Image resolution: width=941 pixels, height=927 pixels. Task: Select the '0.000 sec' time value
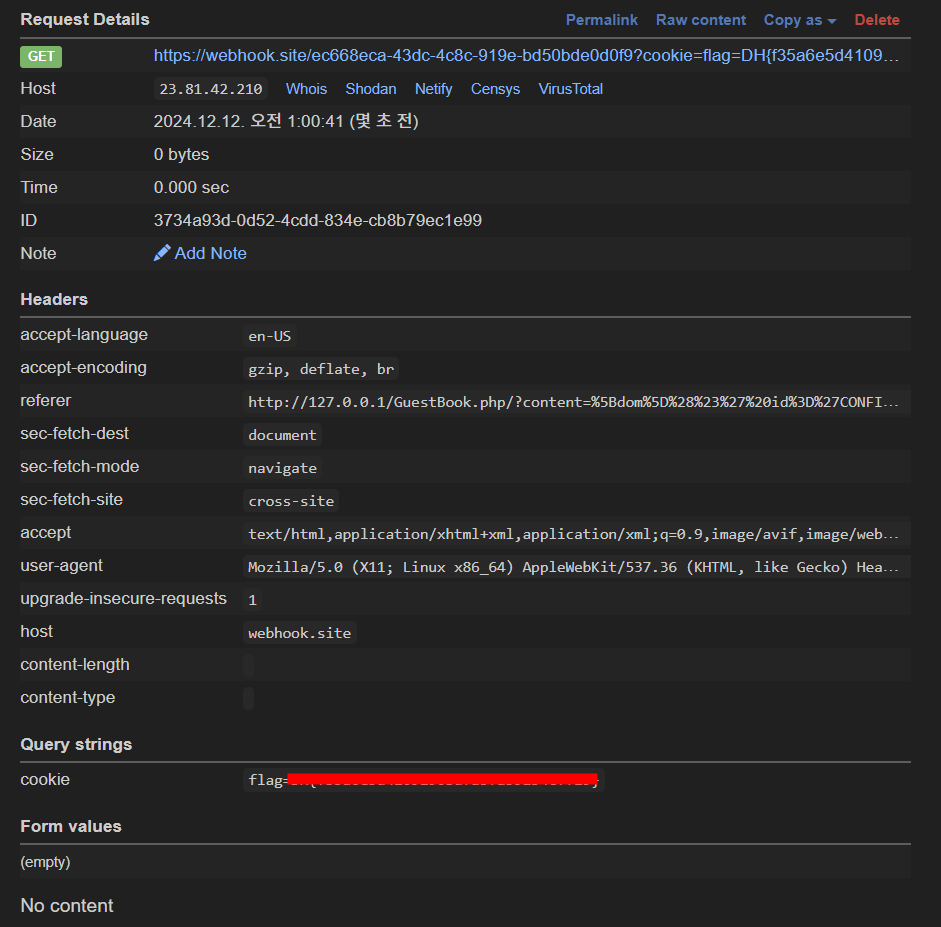pos(191,187)
